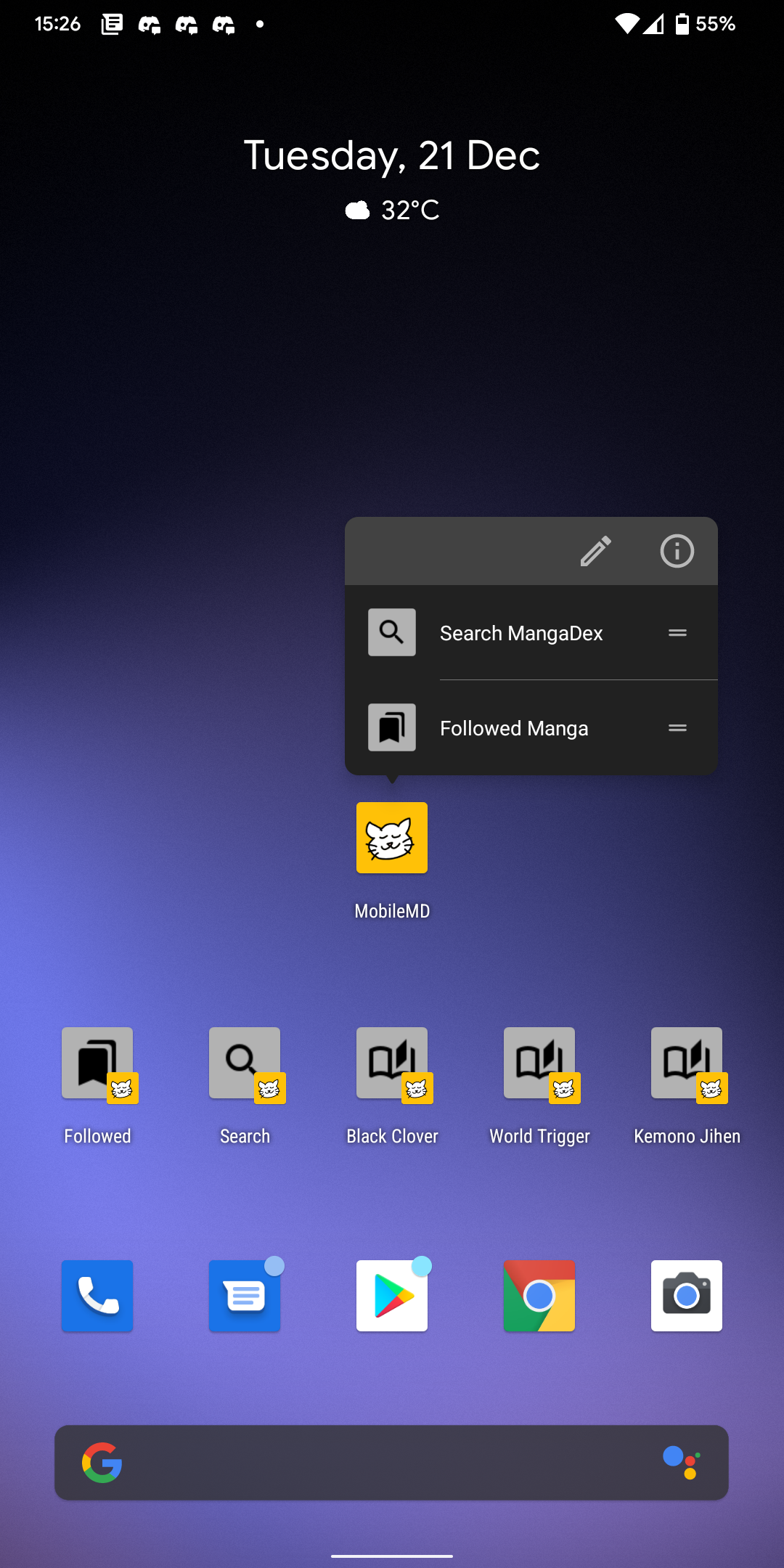Tap the battery 55% indicator
The image size is (784, 1568).
click(x=706, y=24)
